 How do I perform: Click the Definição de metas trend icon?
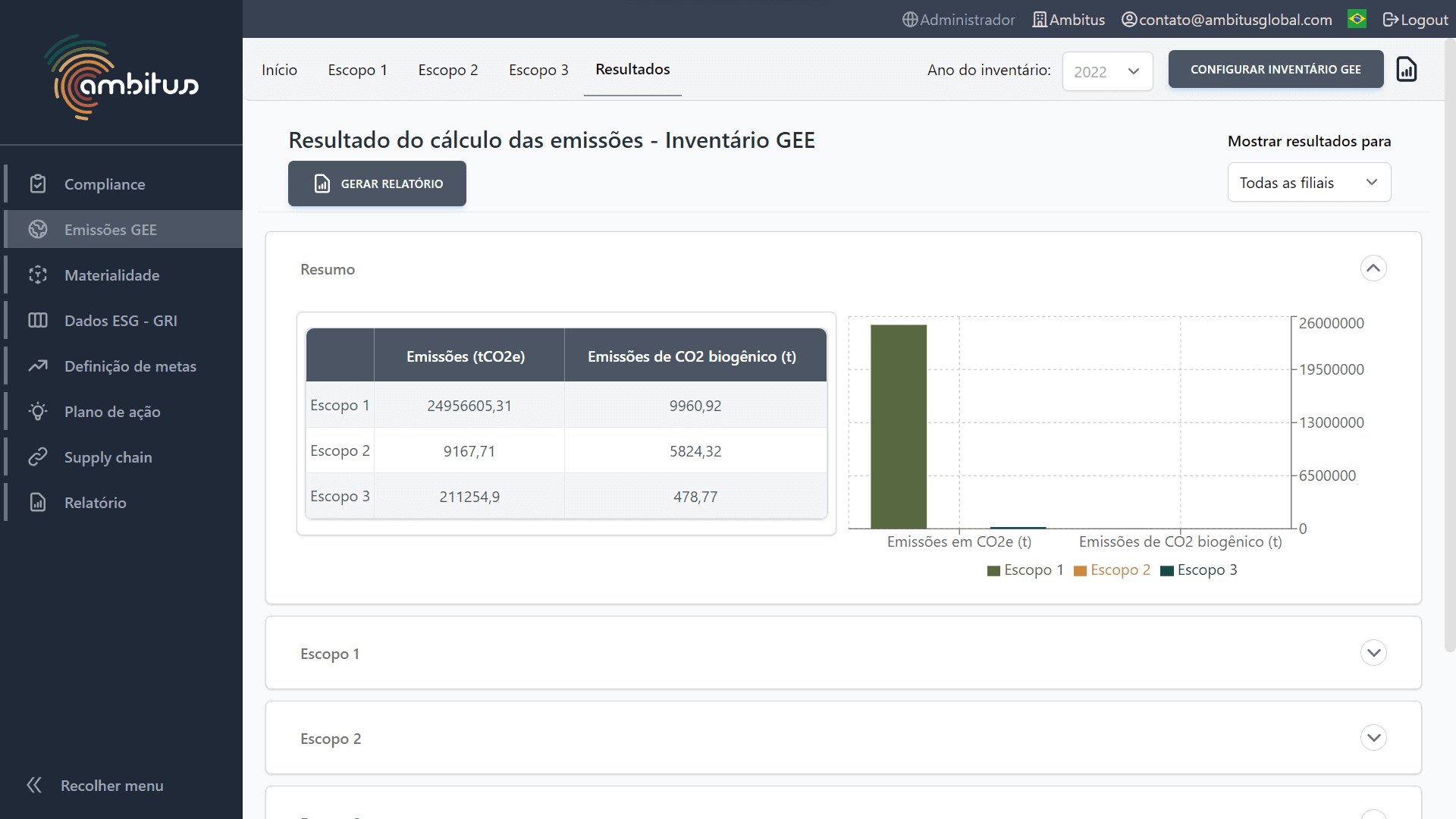tap(38, 366)
